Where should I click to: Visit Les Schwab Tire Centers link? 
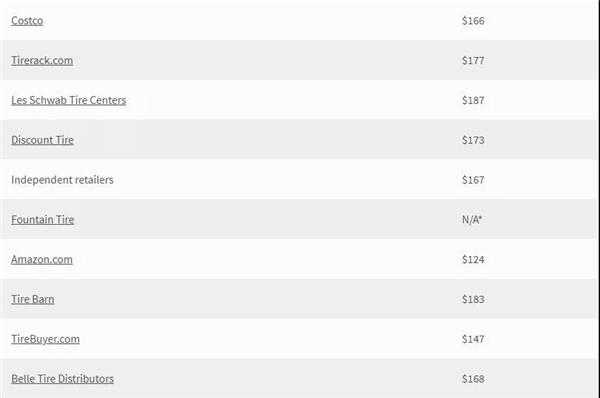[x=68, y=100]
